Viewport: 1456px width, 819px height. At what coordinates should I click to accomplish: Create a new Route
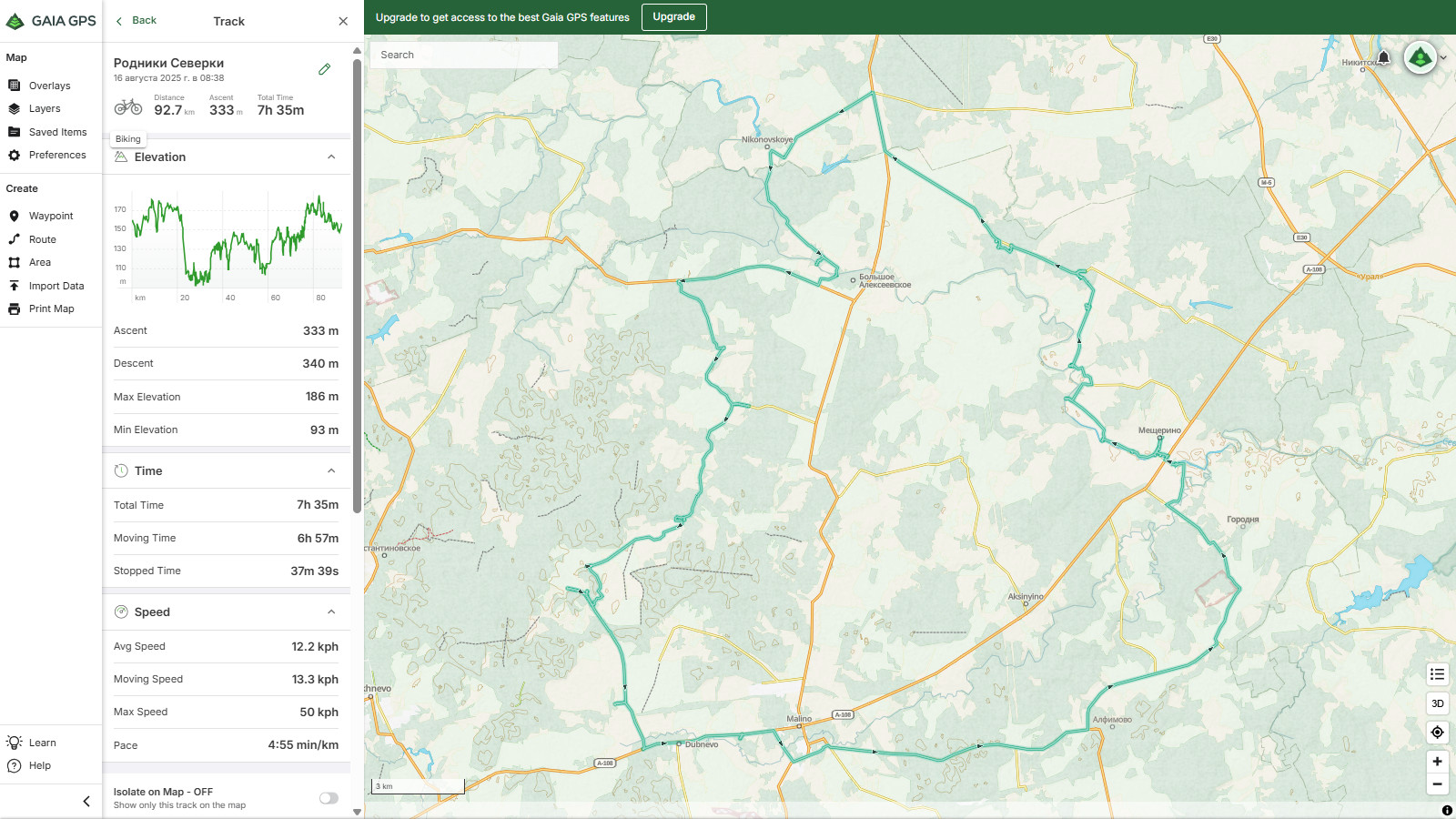click(42, 239)
